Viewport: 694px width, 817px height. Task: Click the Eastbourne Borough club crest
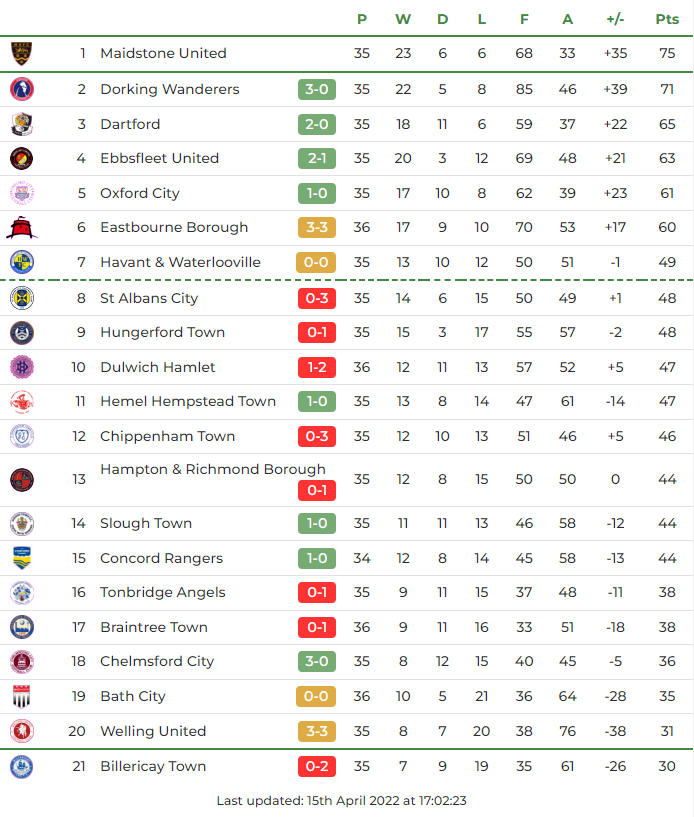coord(21,227)
